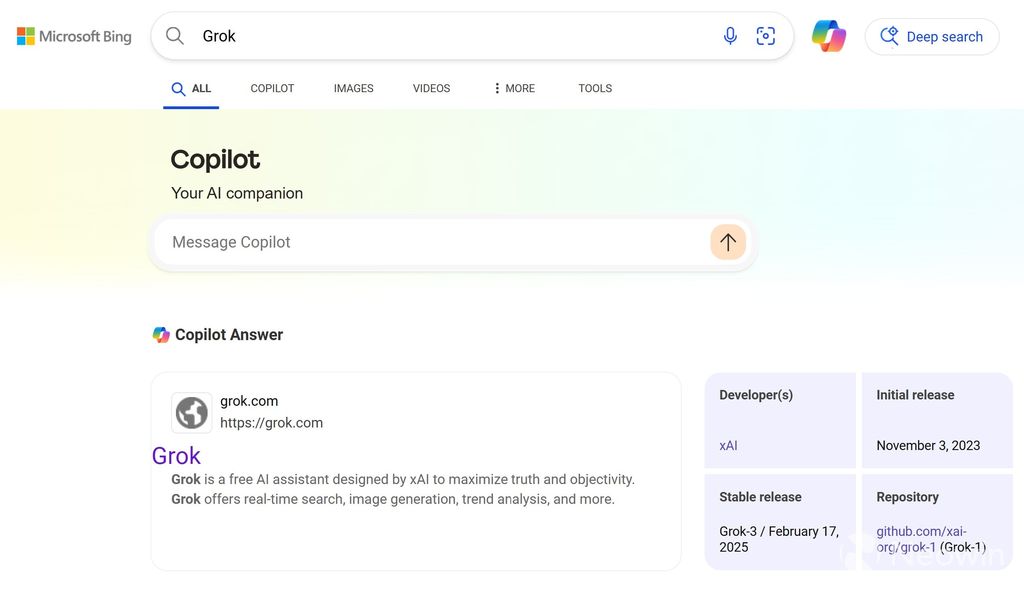Expand the MORE search options menu
Viewport: 1024px width, 594px height.
coord(514,88)
